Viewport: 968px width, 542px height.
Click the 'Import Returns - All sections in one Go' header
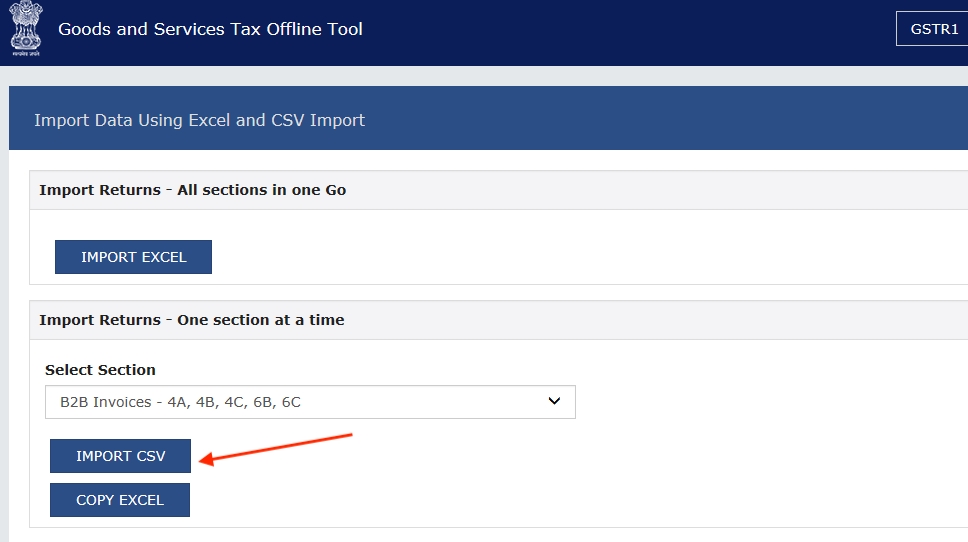192,190
